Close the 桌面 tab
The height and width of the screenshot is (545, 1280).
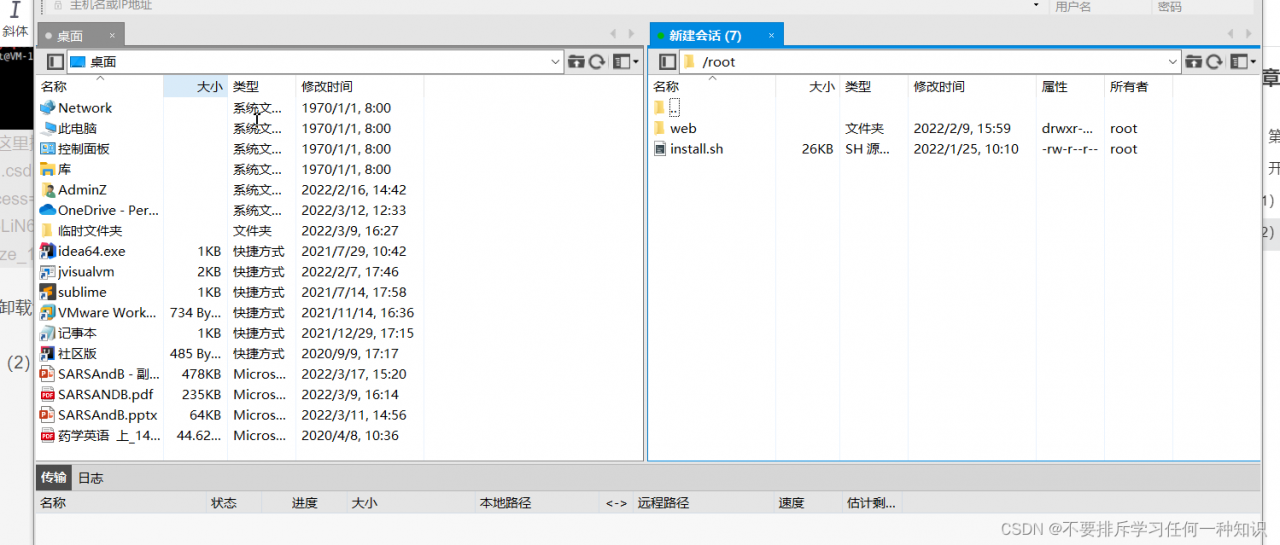[x=112, y=36]
